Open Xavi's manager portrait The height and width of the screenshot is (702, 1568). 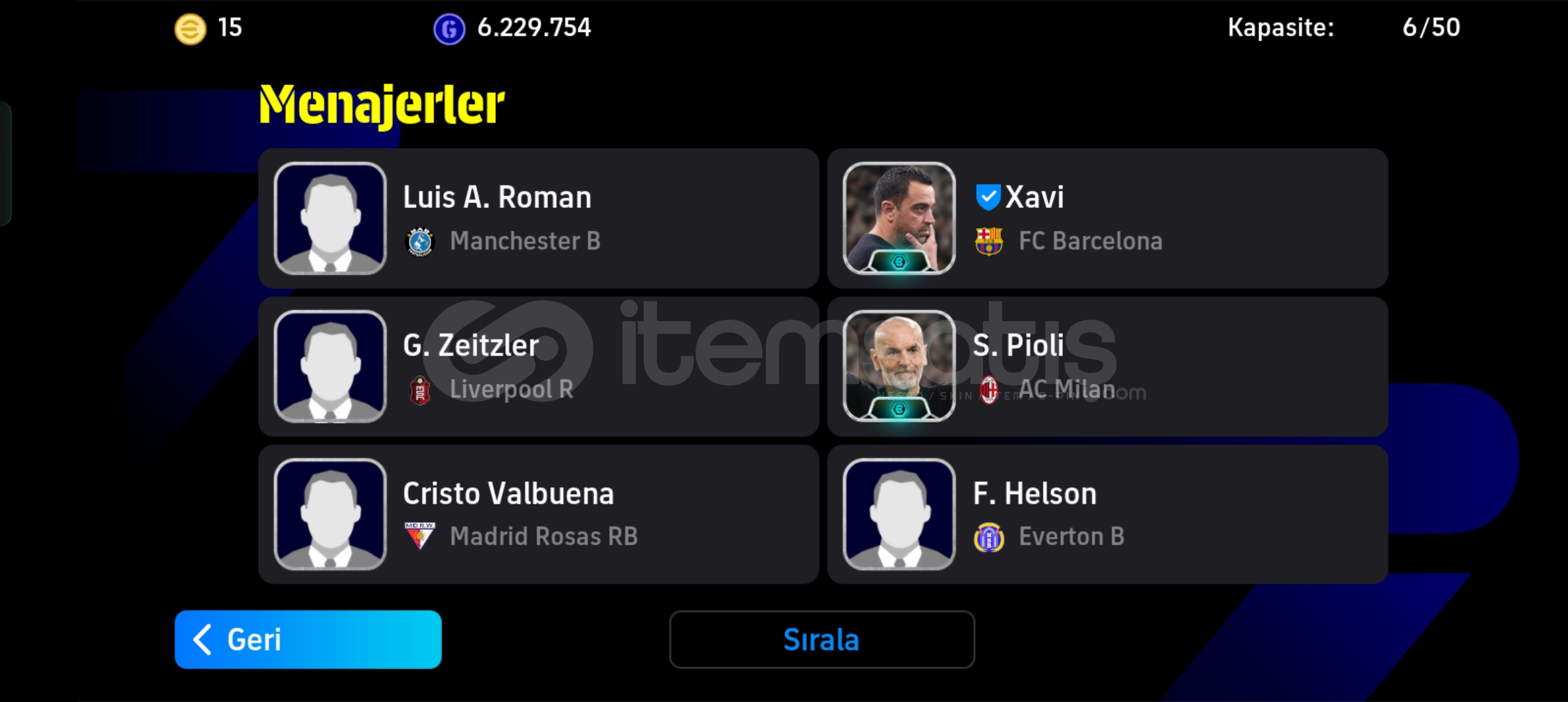tap(899, 218)
